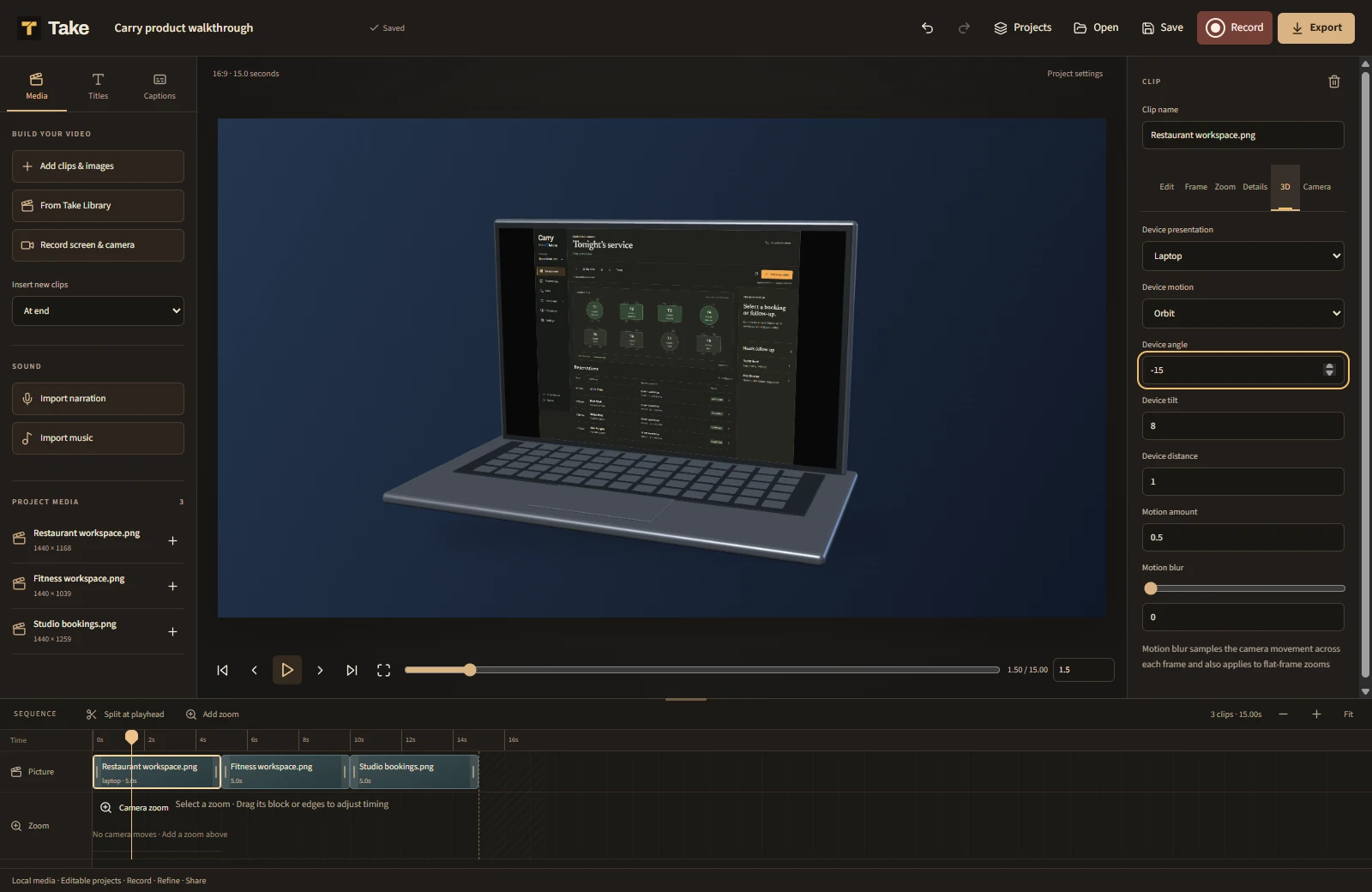1372x892 pixels.
Task: Click Import narration button
Action: pyautogui.click(x=98, y=399)
